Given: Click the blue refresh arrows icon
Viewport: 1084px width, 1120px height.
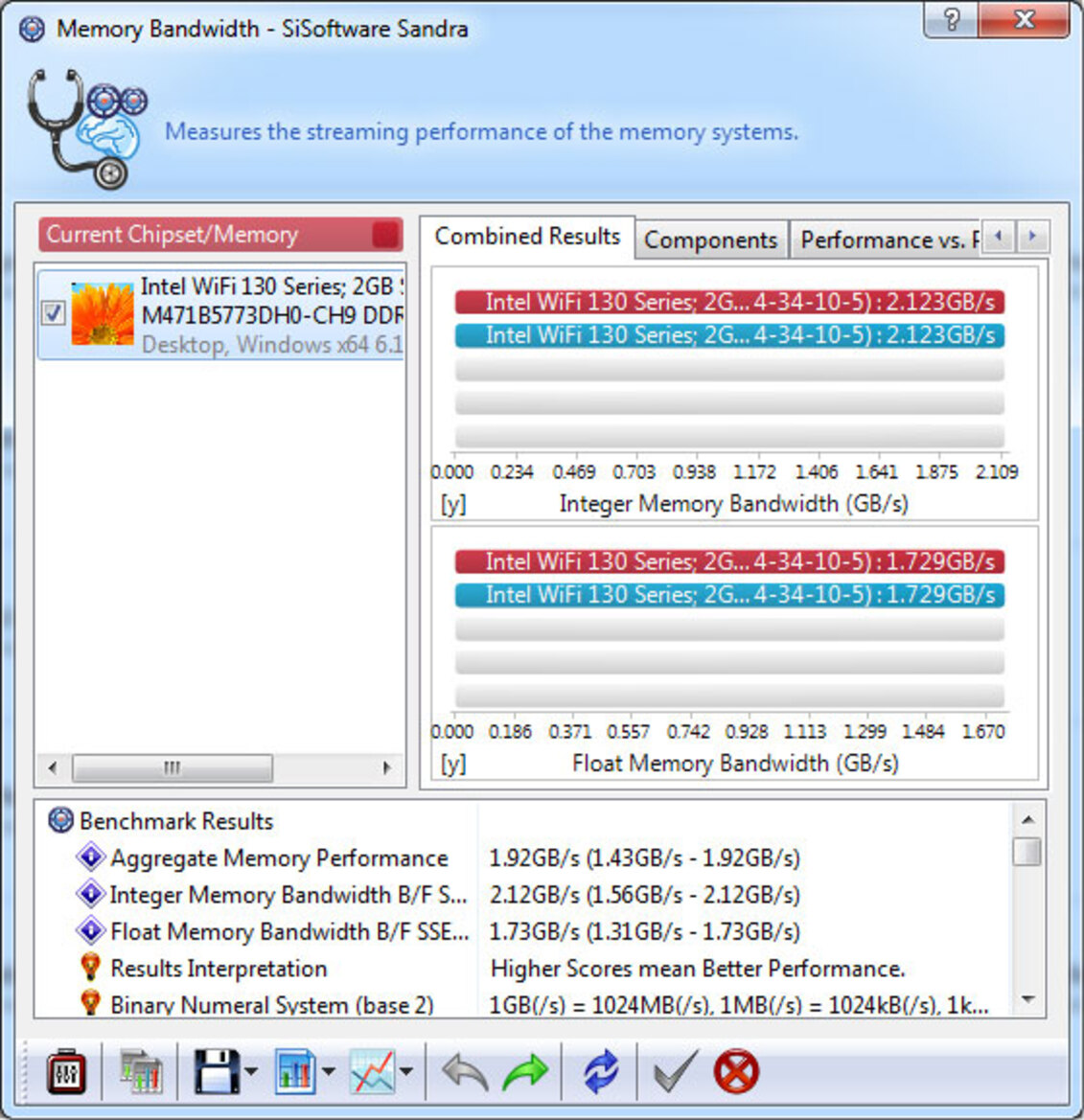Looking at the screenshot, I should tap(600, 1071).
